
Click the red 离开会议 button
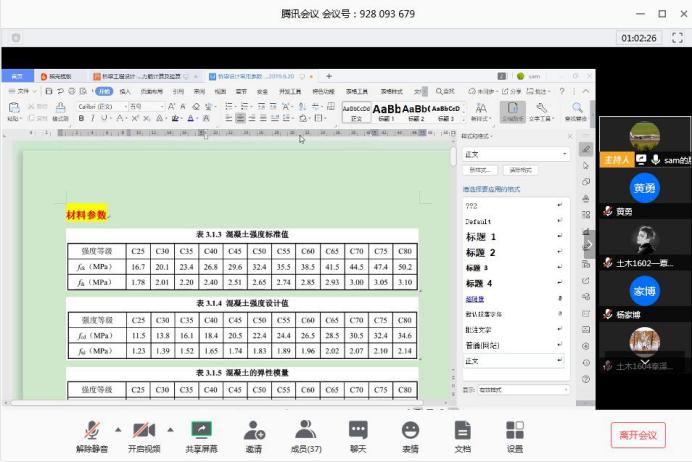[638, 434]
